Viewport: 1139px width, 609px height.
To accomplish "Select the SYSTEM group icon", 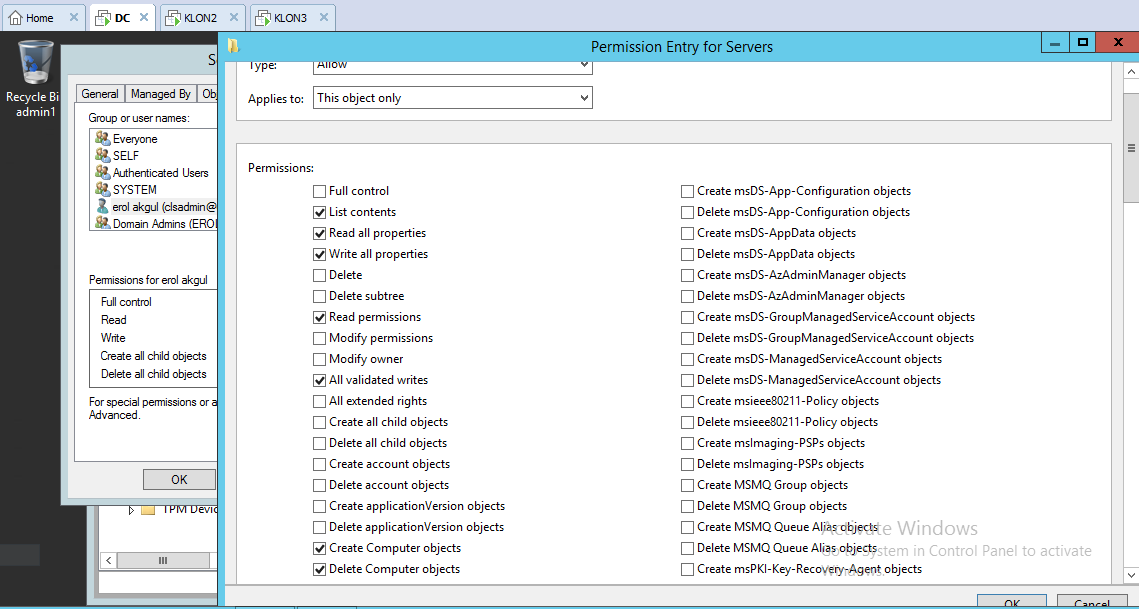I will tap(102, 189).
